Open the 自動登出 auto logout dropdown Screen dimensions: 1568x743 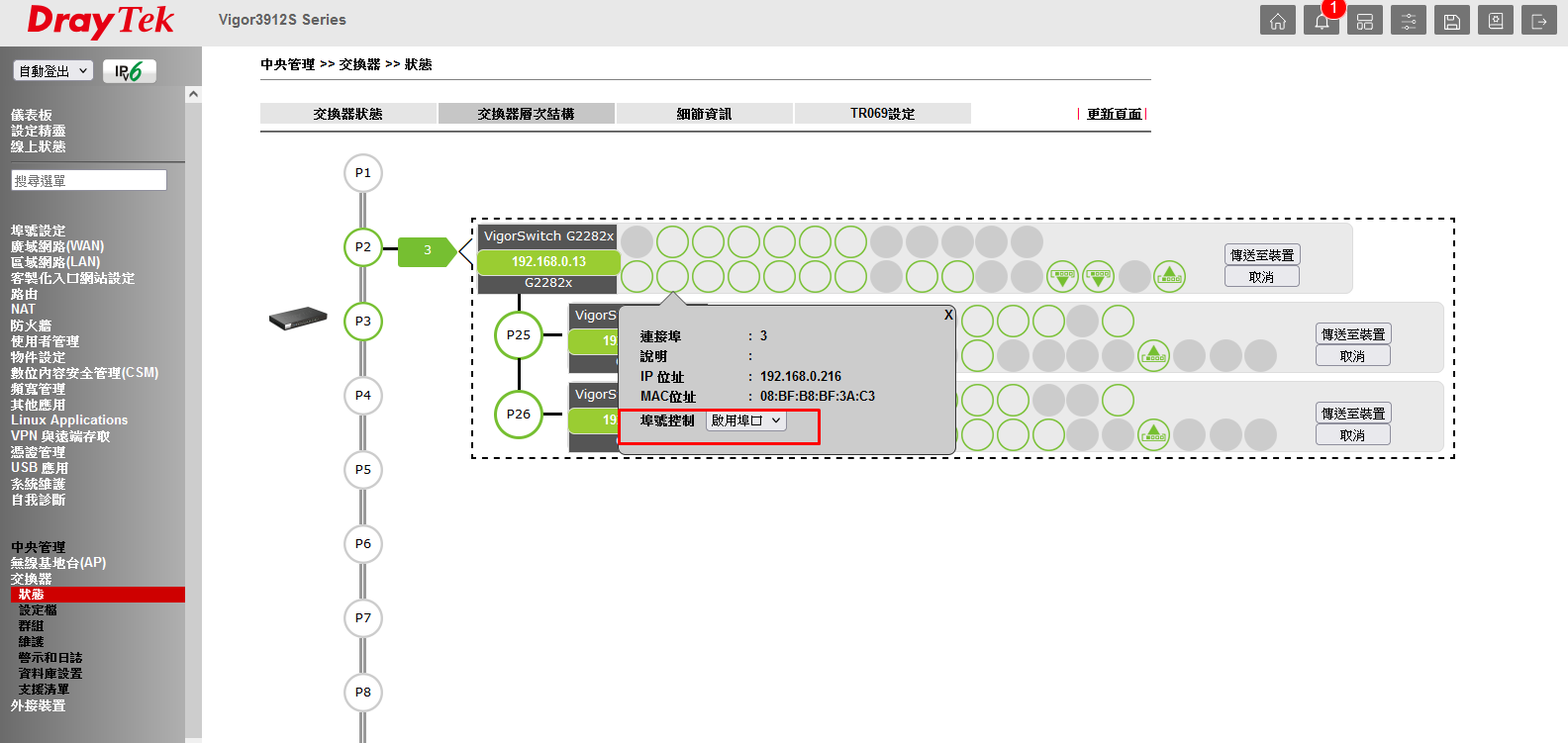click(x=53, y=71)
